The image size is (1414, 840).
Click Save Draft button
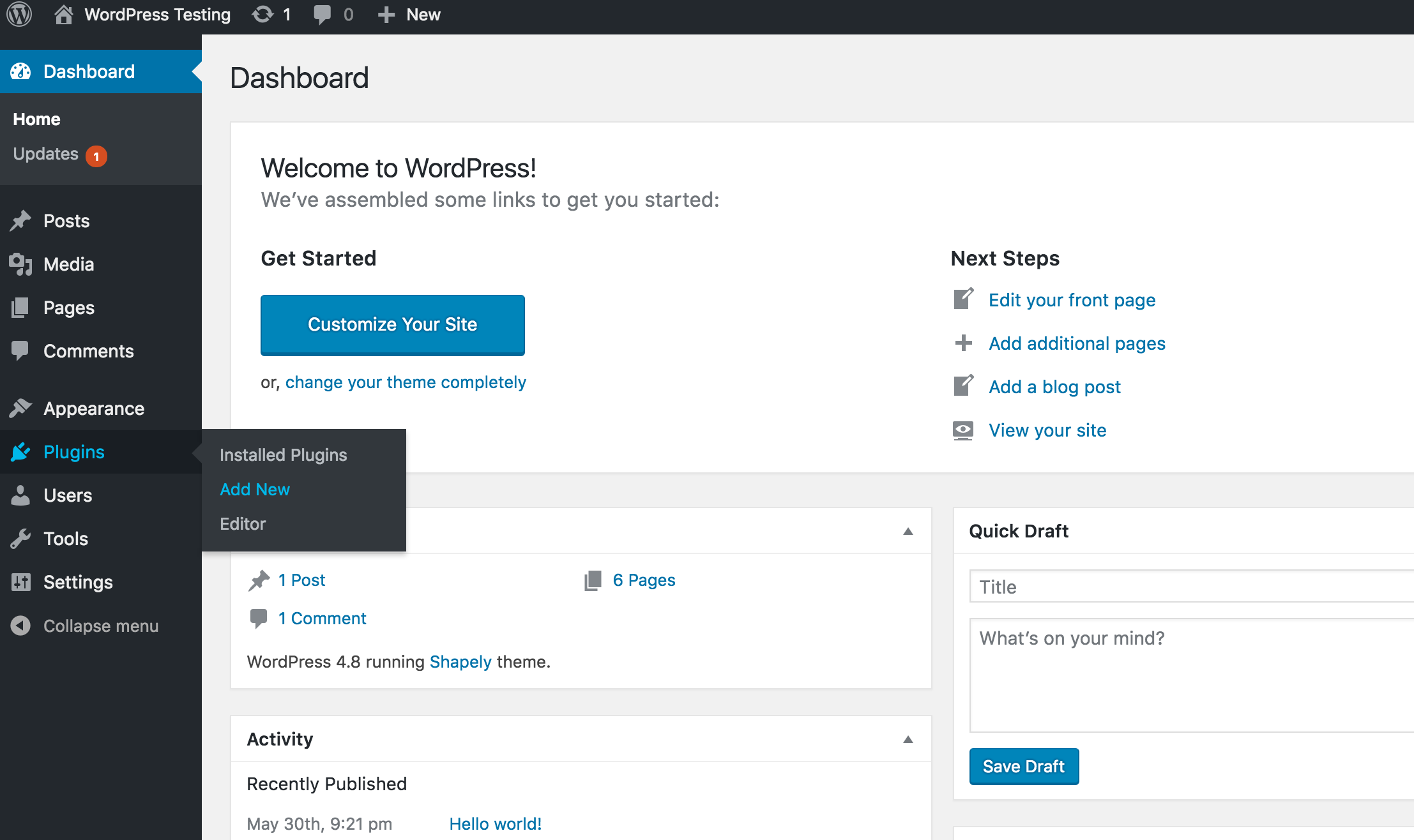point(1024,766)
